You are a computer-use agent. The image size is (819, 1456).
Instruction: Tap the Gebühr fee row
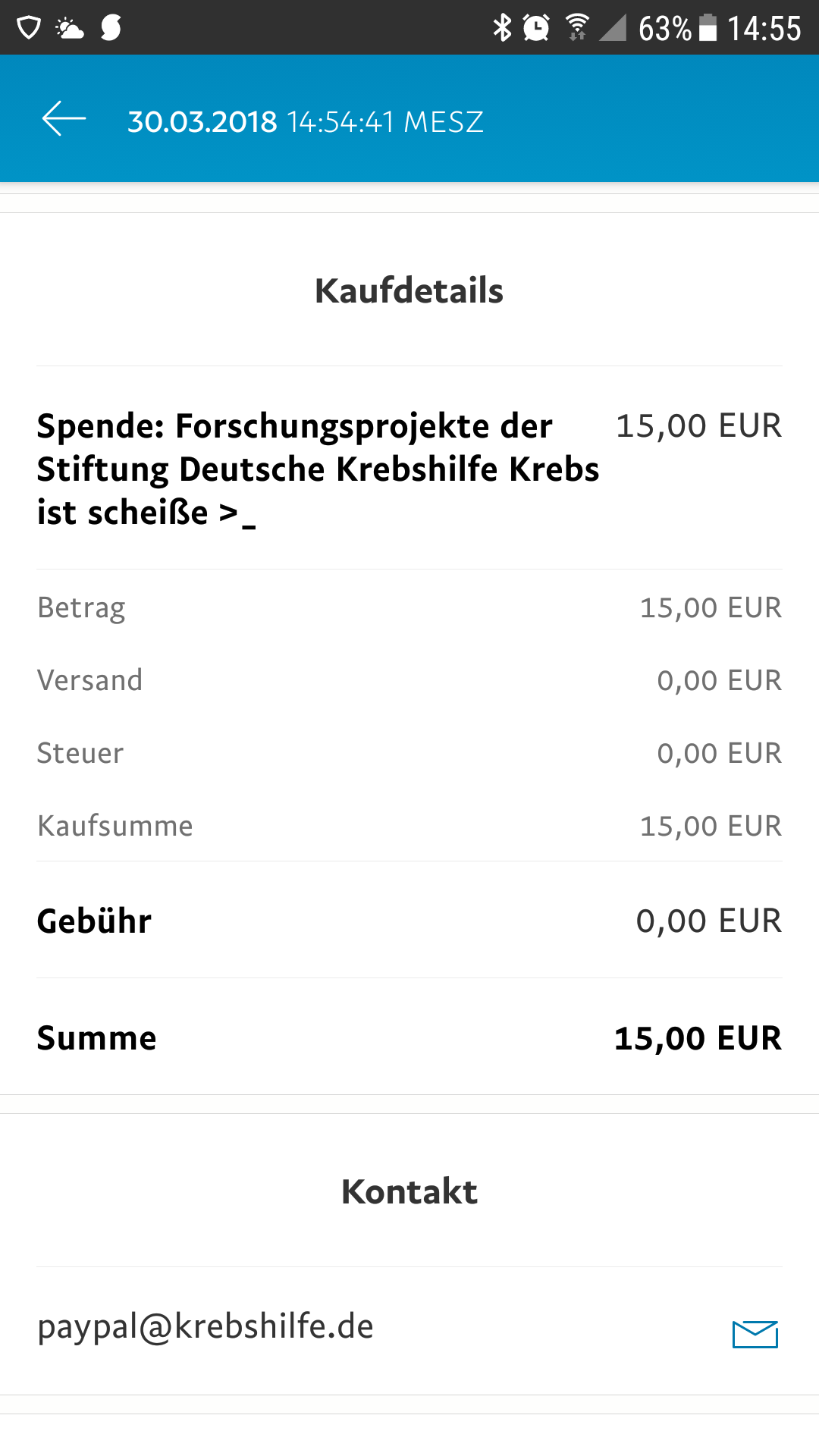tap(409, 921)
